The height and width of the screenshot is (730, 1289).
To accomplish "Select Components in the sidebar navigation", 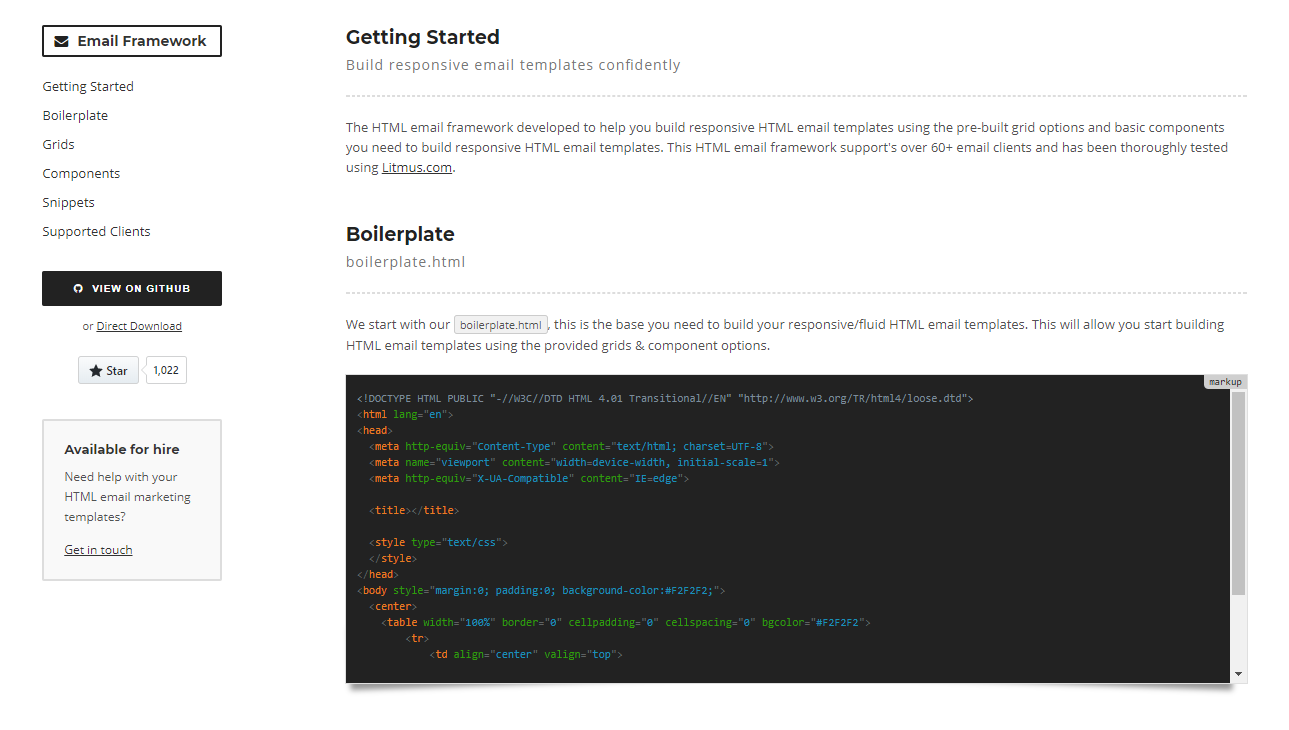I will [x=81, y=173].
